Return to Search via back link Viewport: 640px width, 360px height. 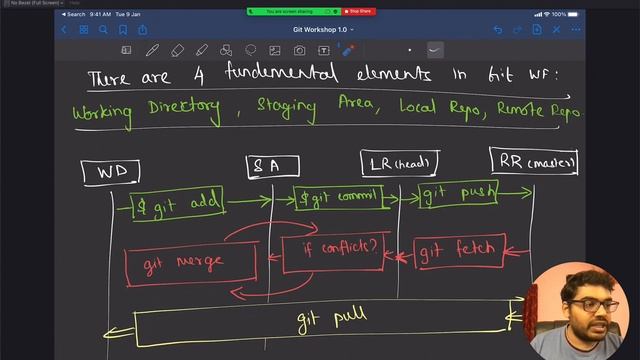coord(73,14)
